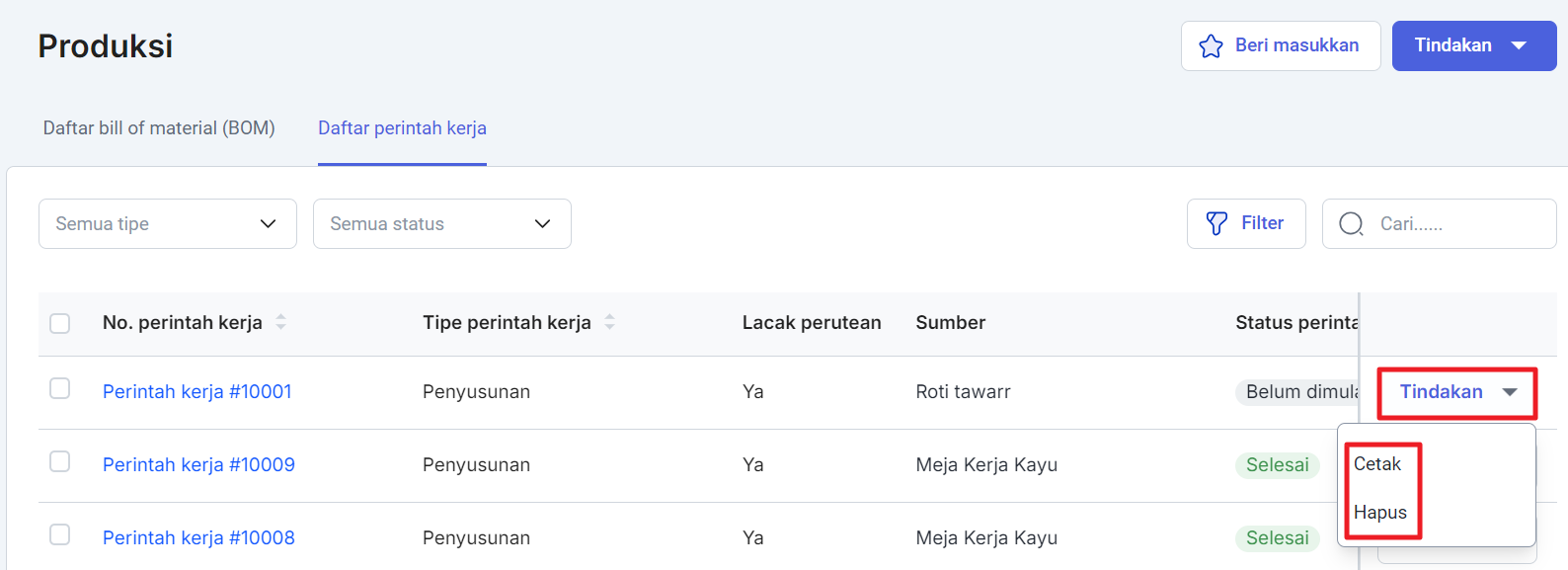Click the star icon in Beri masukkan
Viewport: 1568px width, 570px height.
1211,46
